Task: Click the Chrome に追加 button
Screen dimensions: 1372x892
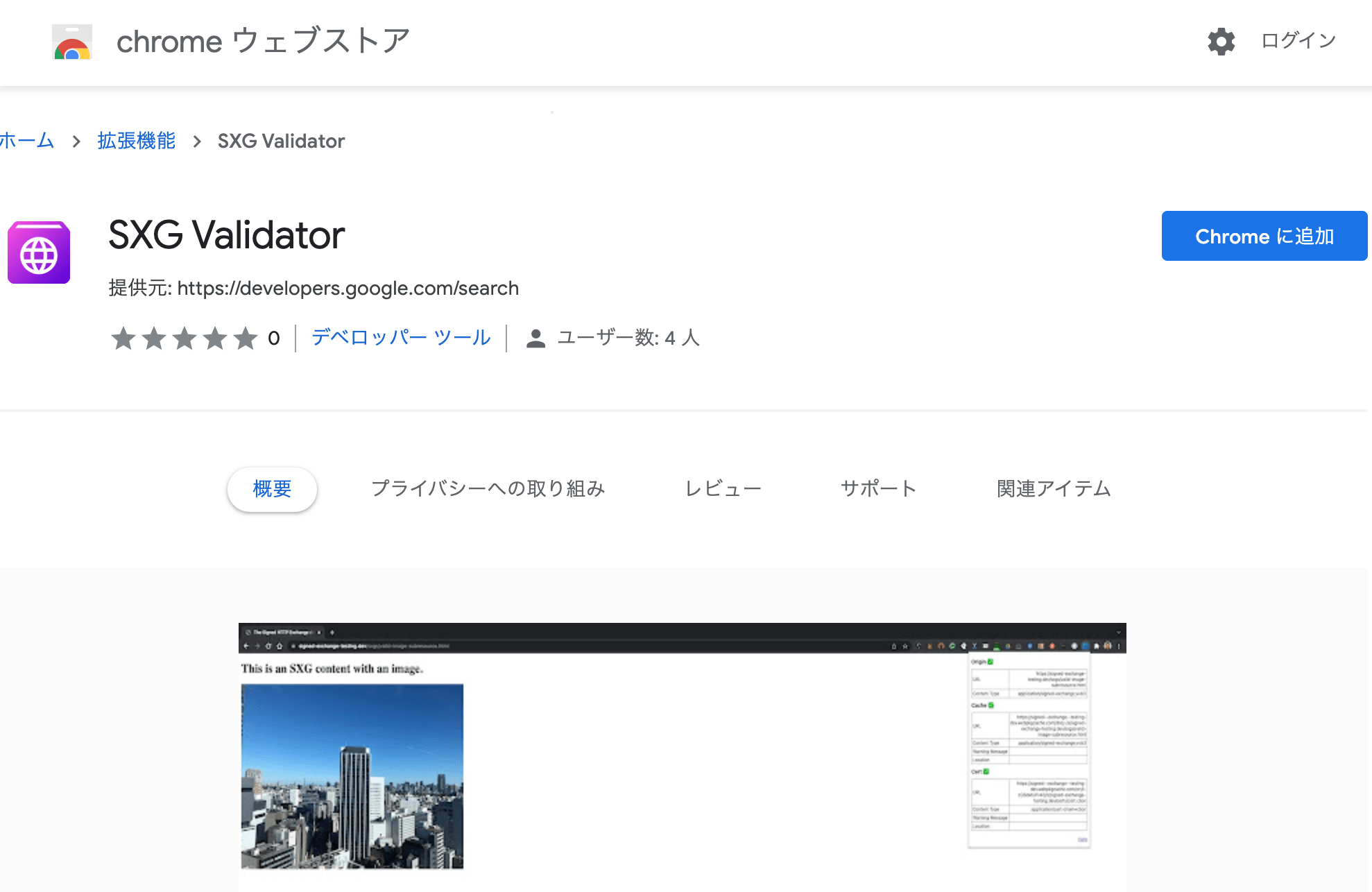Action: coord(1264,236)
